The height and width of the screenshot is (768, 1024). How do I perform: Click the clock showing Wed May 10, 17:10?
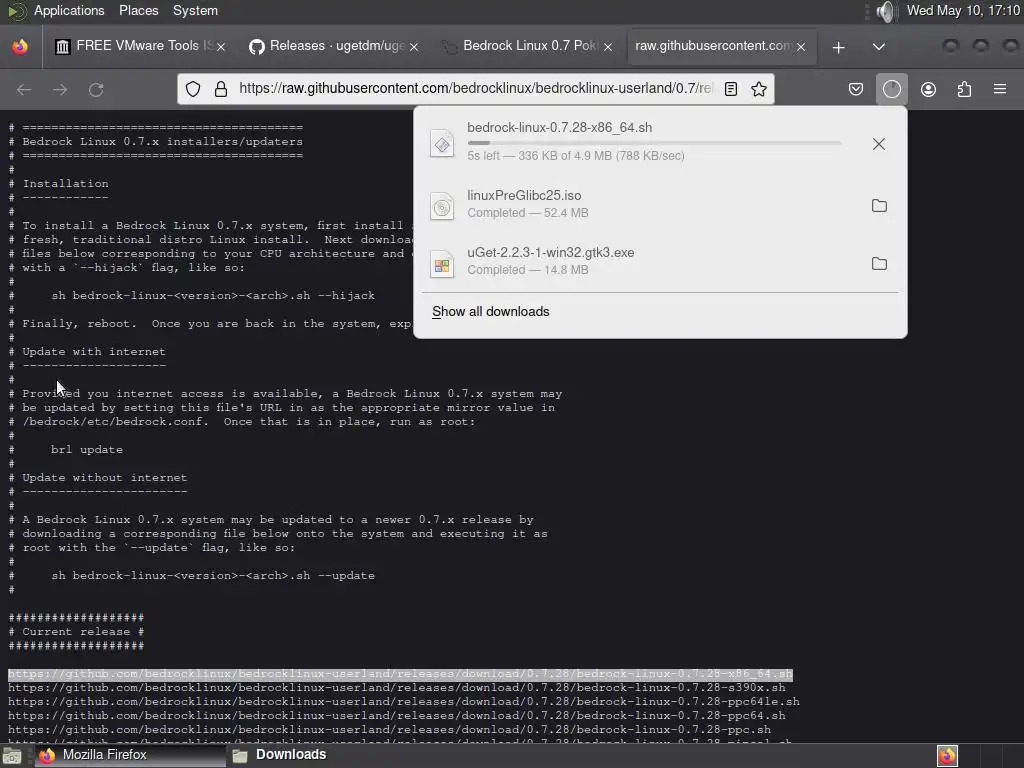pos(963,10)
